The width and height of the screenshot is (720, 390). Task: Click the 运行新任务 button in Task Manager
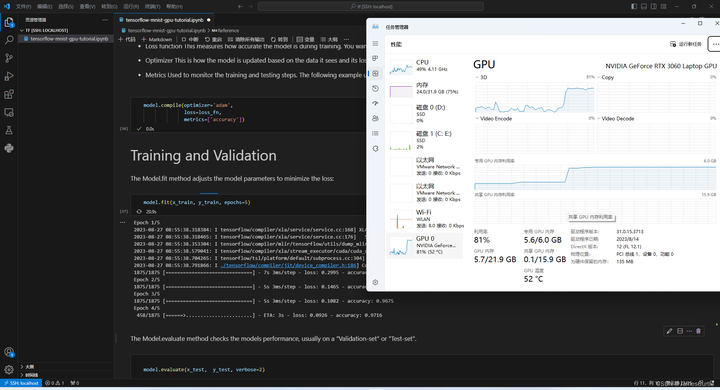coord(686,44)
